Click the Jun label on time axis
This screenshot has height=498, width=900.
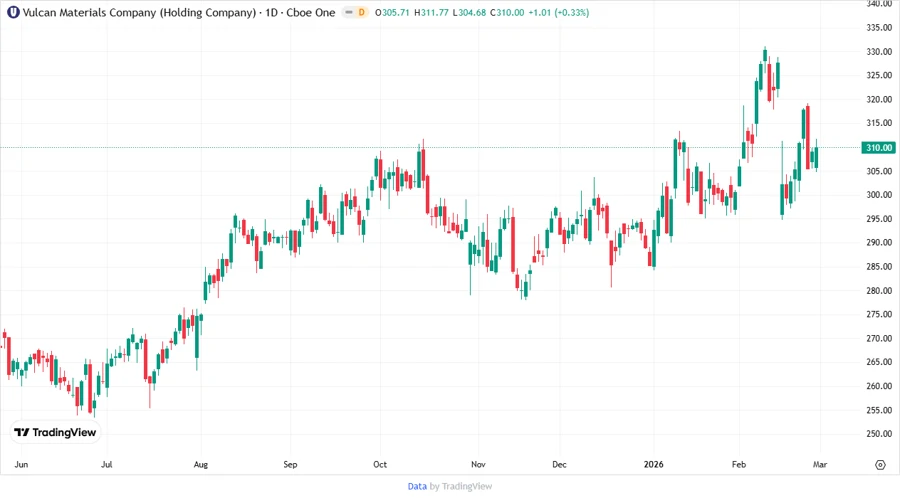click(21, 464)
